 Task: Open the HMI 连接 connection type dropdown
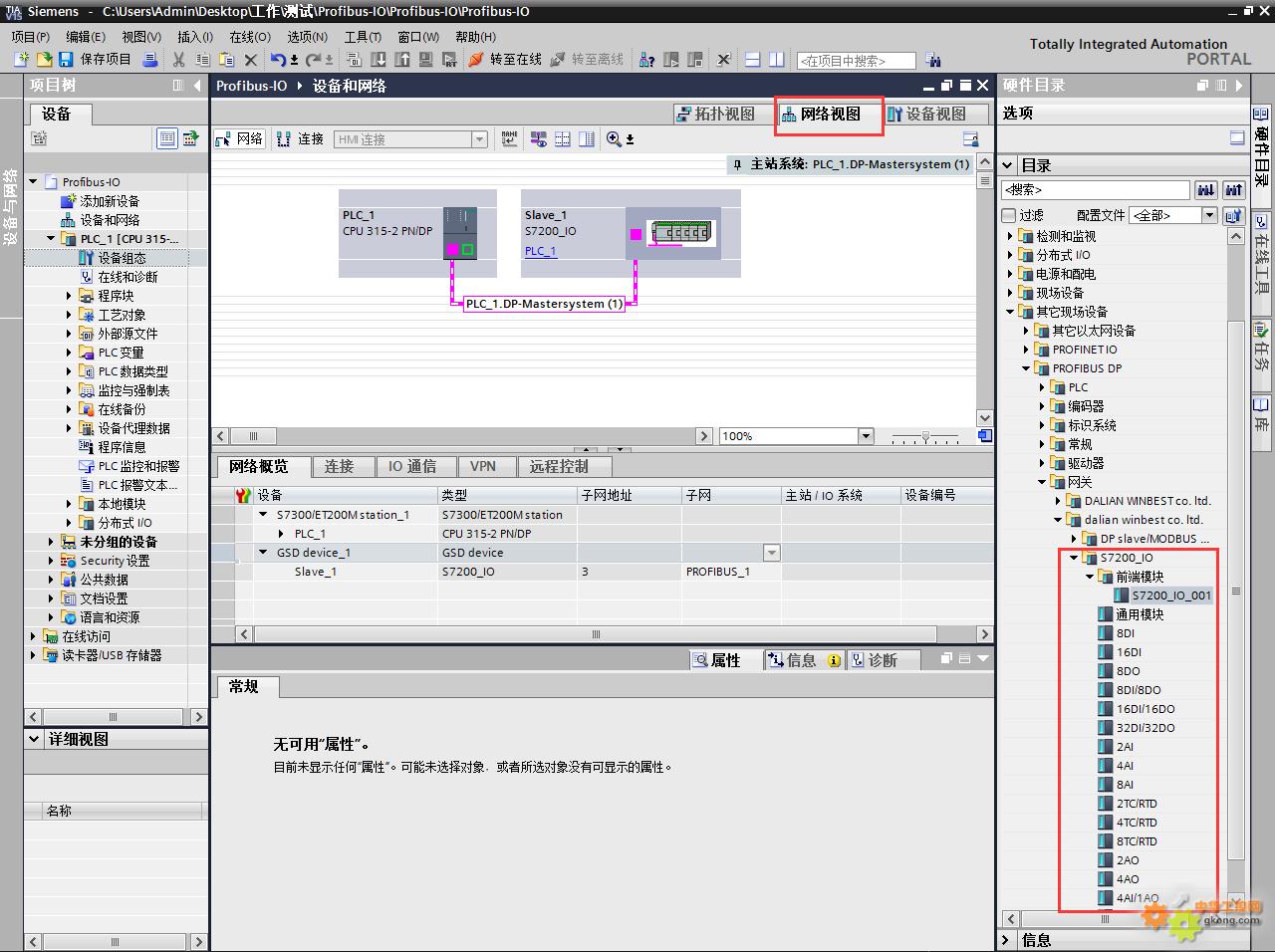click(479, 139)
